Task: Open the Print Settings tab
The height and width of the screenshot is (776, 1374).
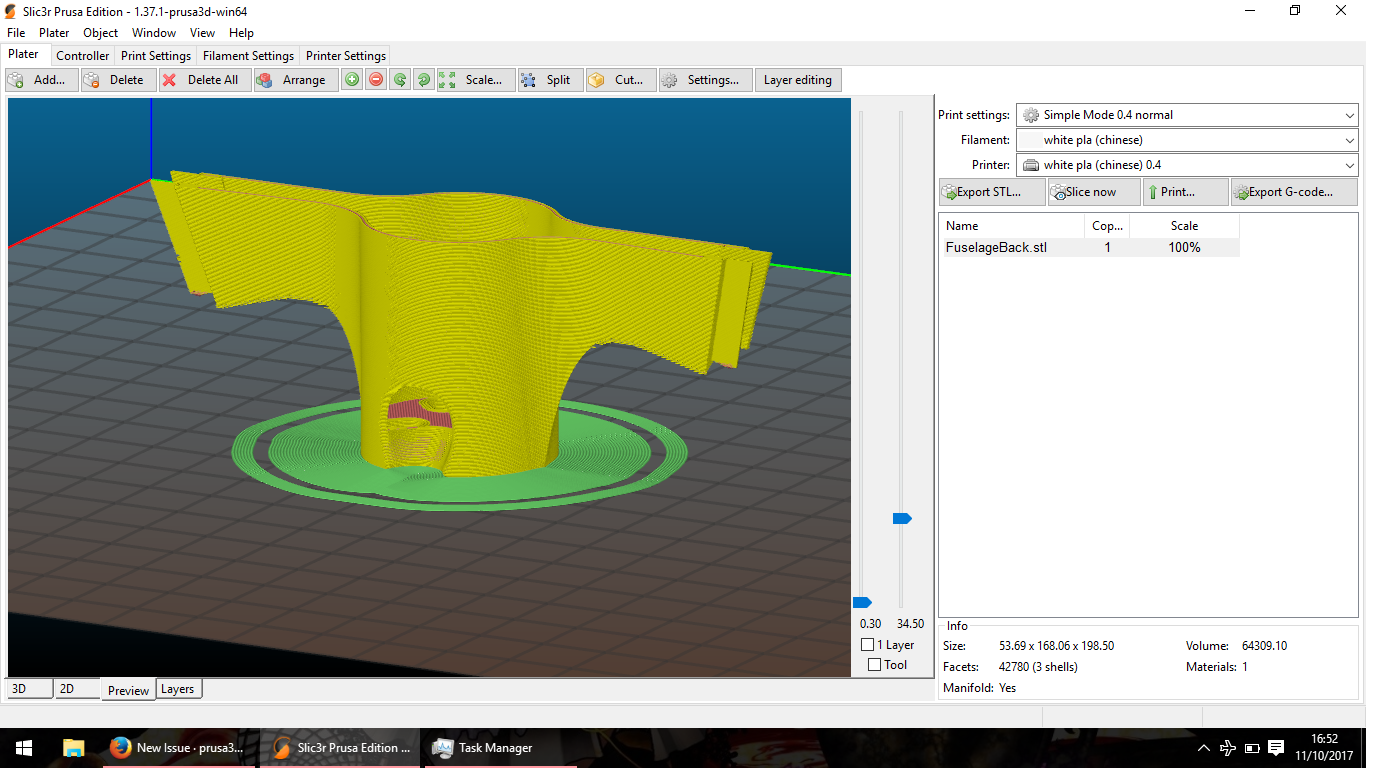Action: (x=156, y=56)
